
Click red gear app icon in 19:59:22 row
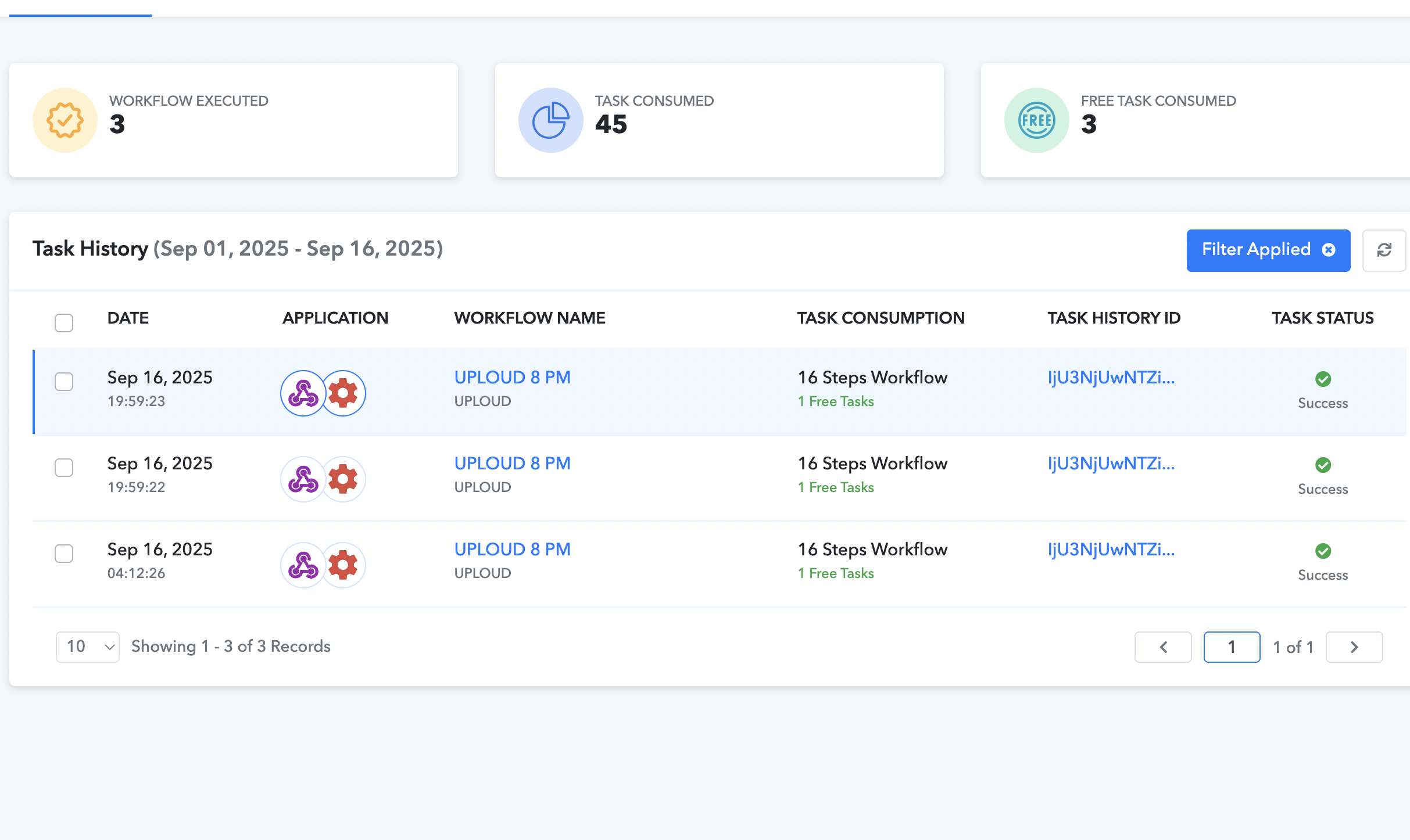(343, 479)
